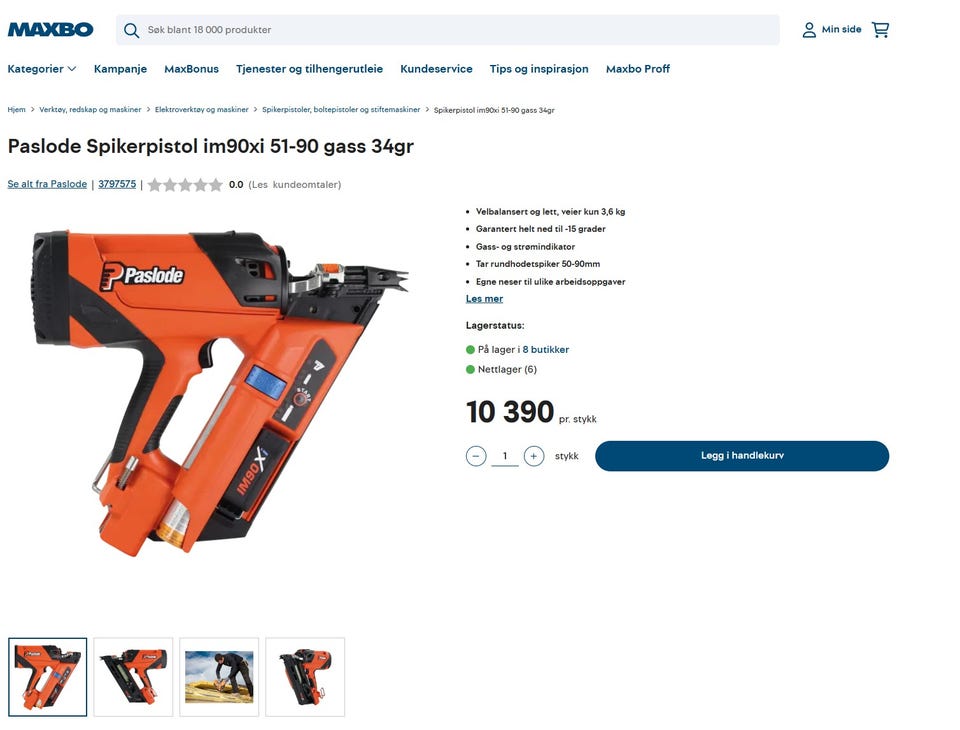Click the MAXBO logo

50,29
